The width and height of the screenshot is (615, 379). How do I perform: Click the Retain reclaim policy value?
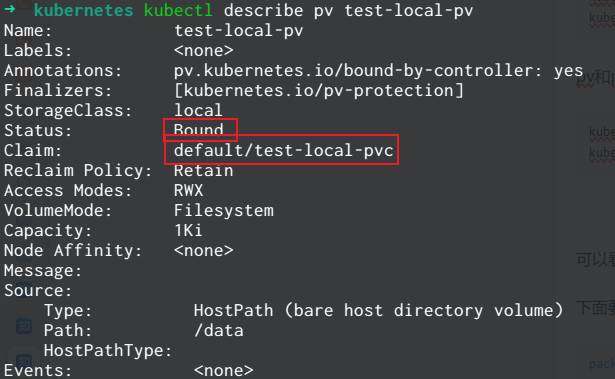click(204, 170)
